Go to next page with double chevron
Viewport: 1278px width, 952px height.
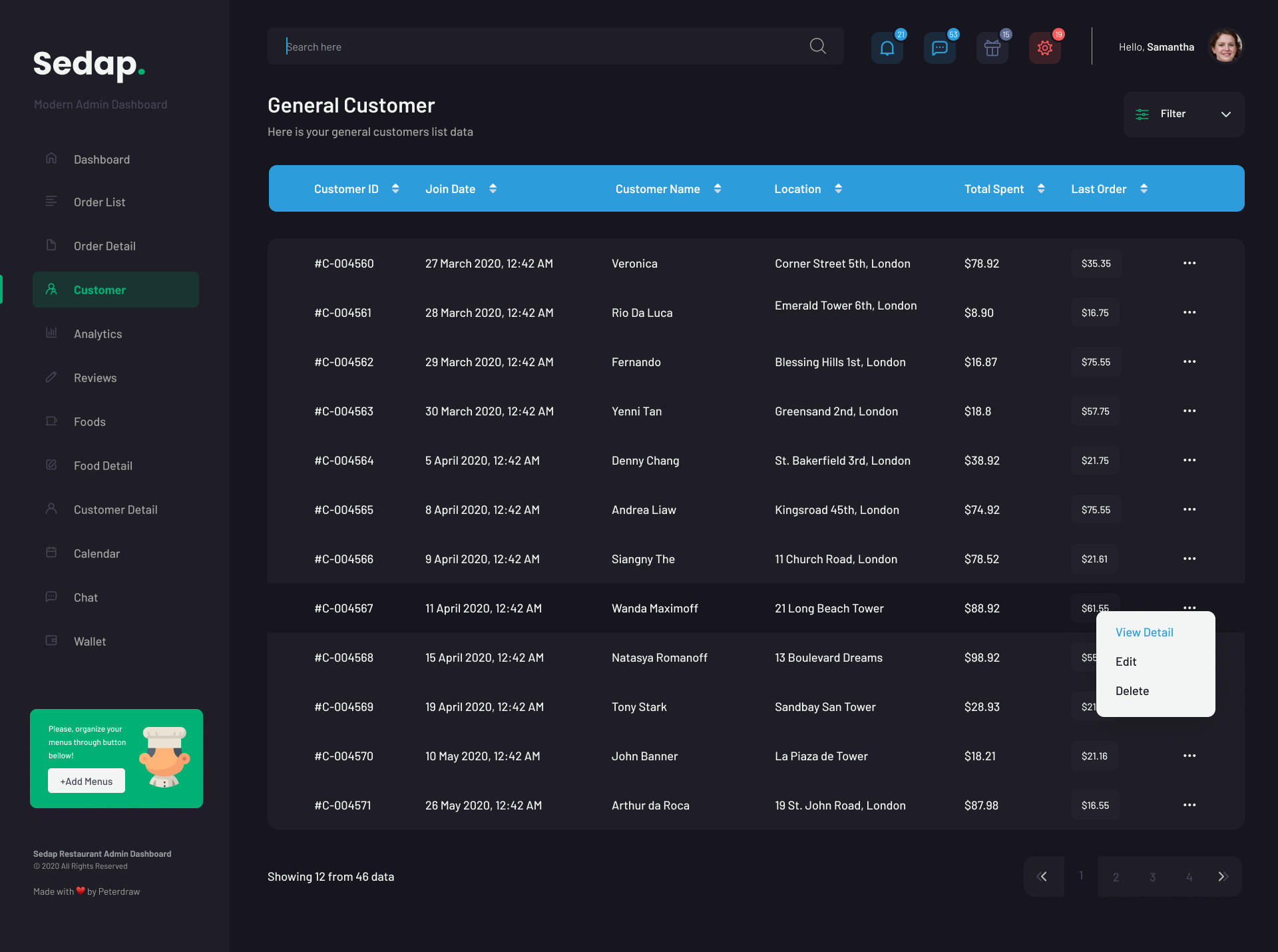coord(1223,876)
